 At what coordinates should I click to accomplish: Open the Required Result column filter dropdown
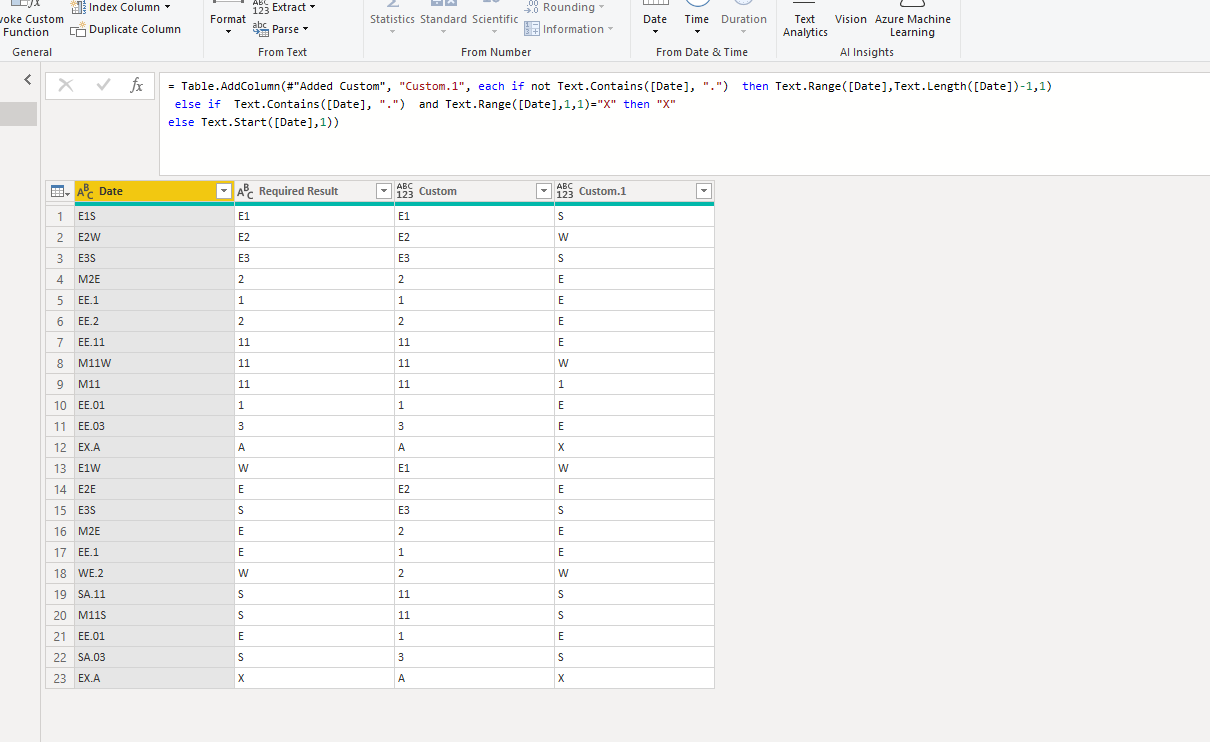(x=383, y=191)
